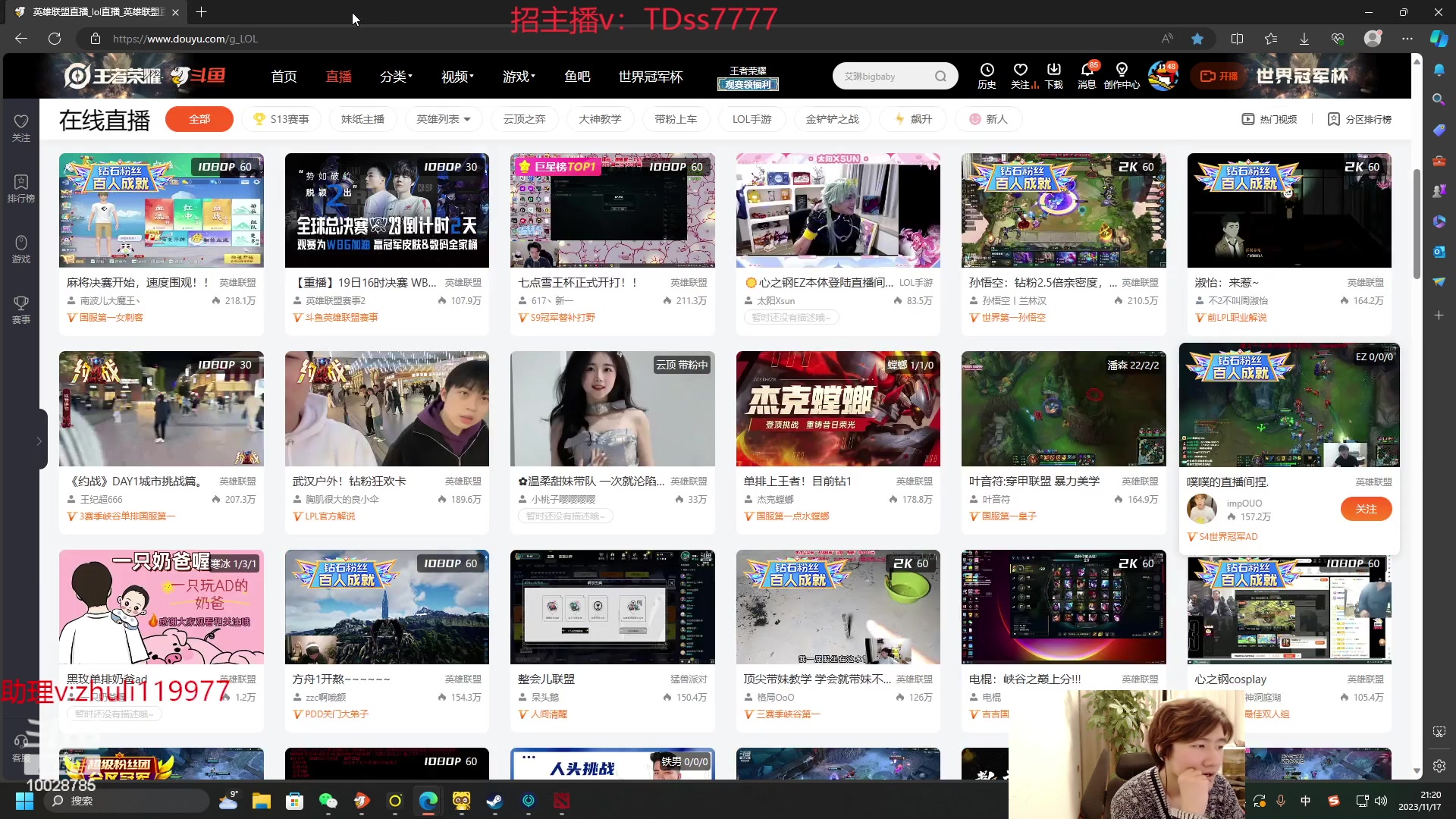Expand the collapsed left panel arrow
1456x819 pixels.
39,441
